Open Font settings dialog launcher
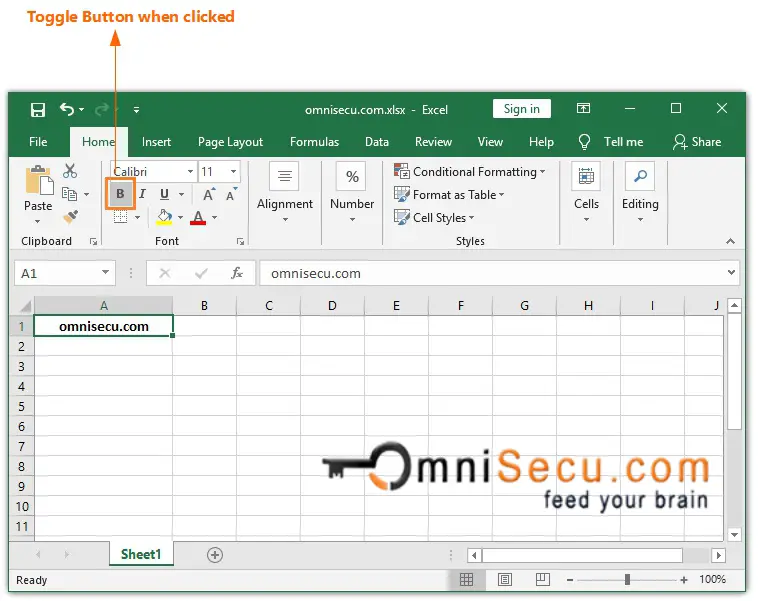 click(240, 241)
